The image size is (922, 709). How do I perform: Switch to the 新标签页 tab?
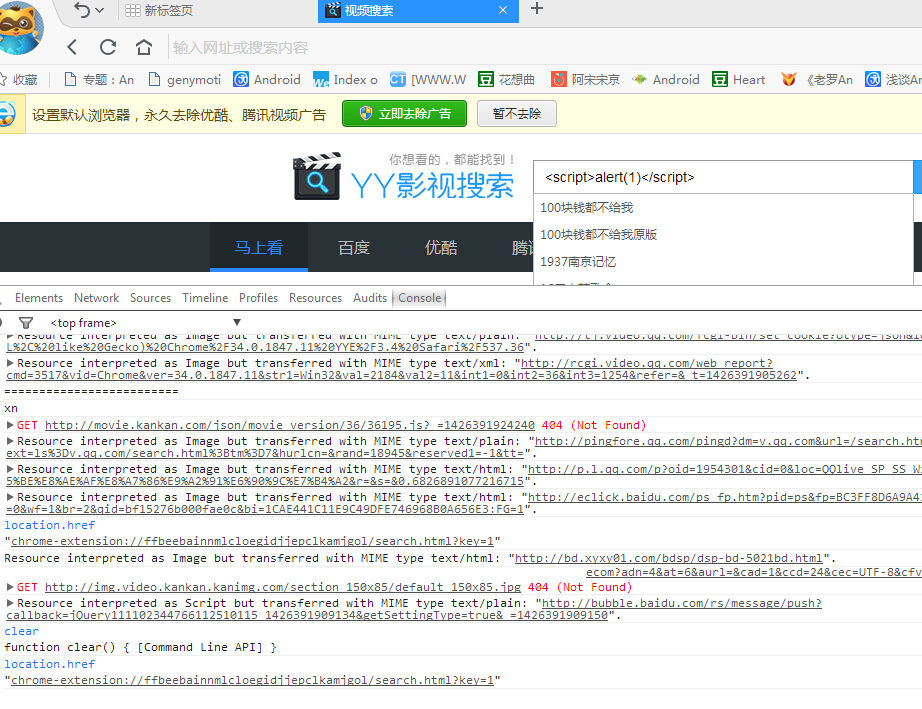point(159,10)
